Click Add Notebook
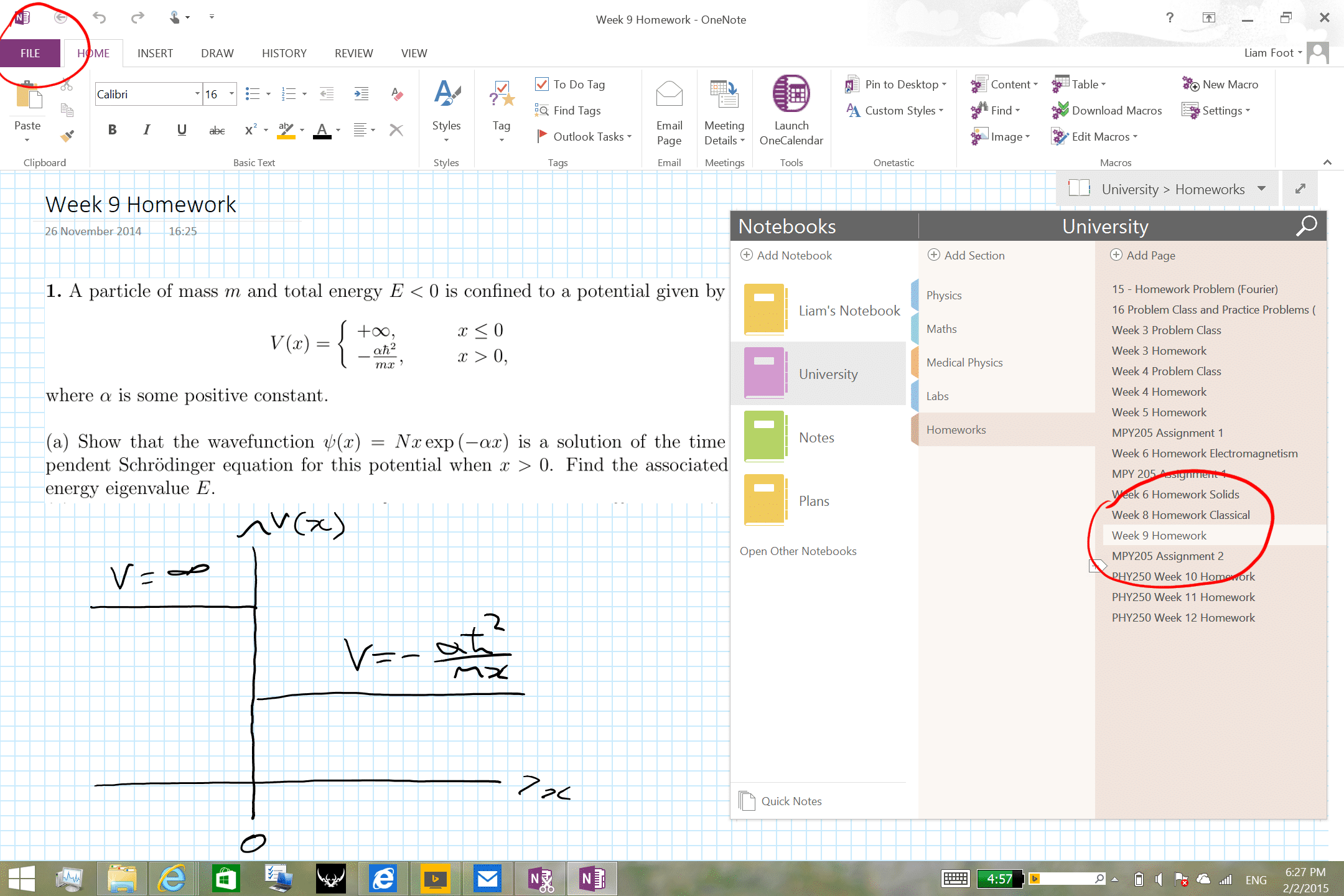 (786, 255)
